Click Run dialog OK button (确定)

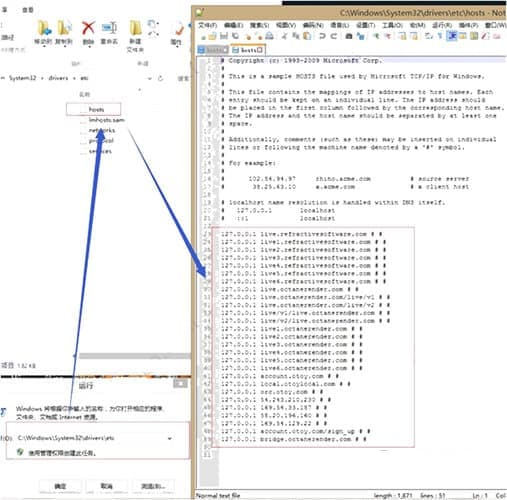tap(60, 486)
